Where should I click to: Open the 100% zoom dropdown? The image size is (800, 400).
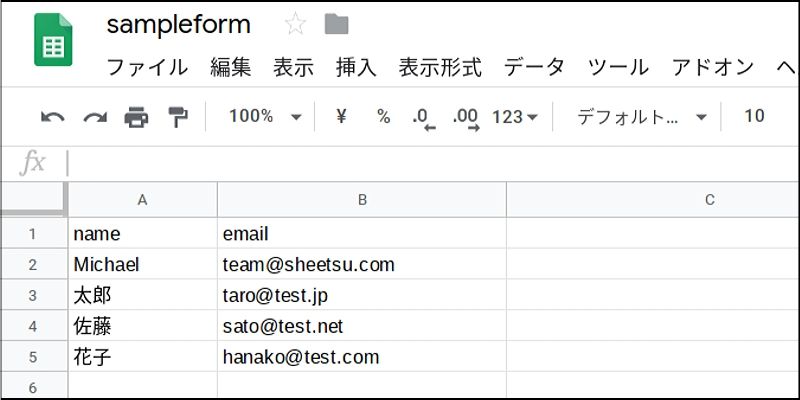point(265,117)
